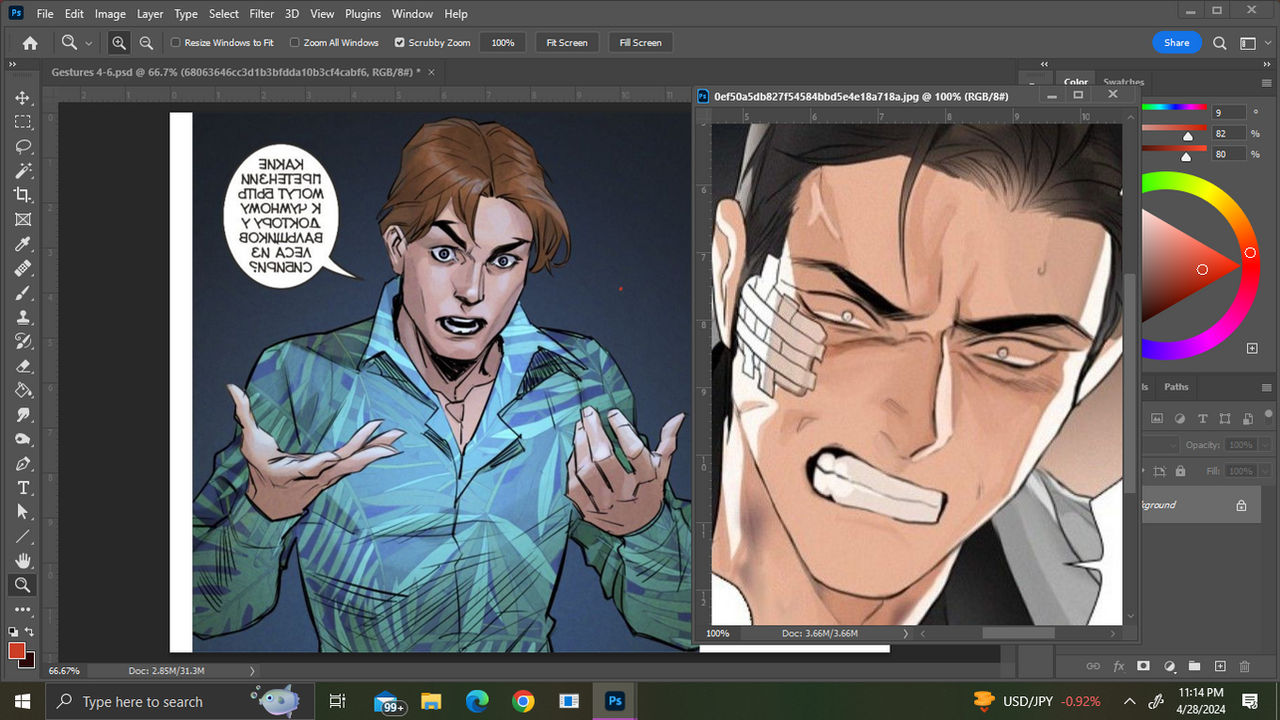The width and height of the screenshot is (1280, 720).
Task: Toggle the layer filtering switch on or off
Action: click(1270, 415)
